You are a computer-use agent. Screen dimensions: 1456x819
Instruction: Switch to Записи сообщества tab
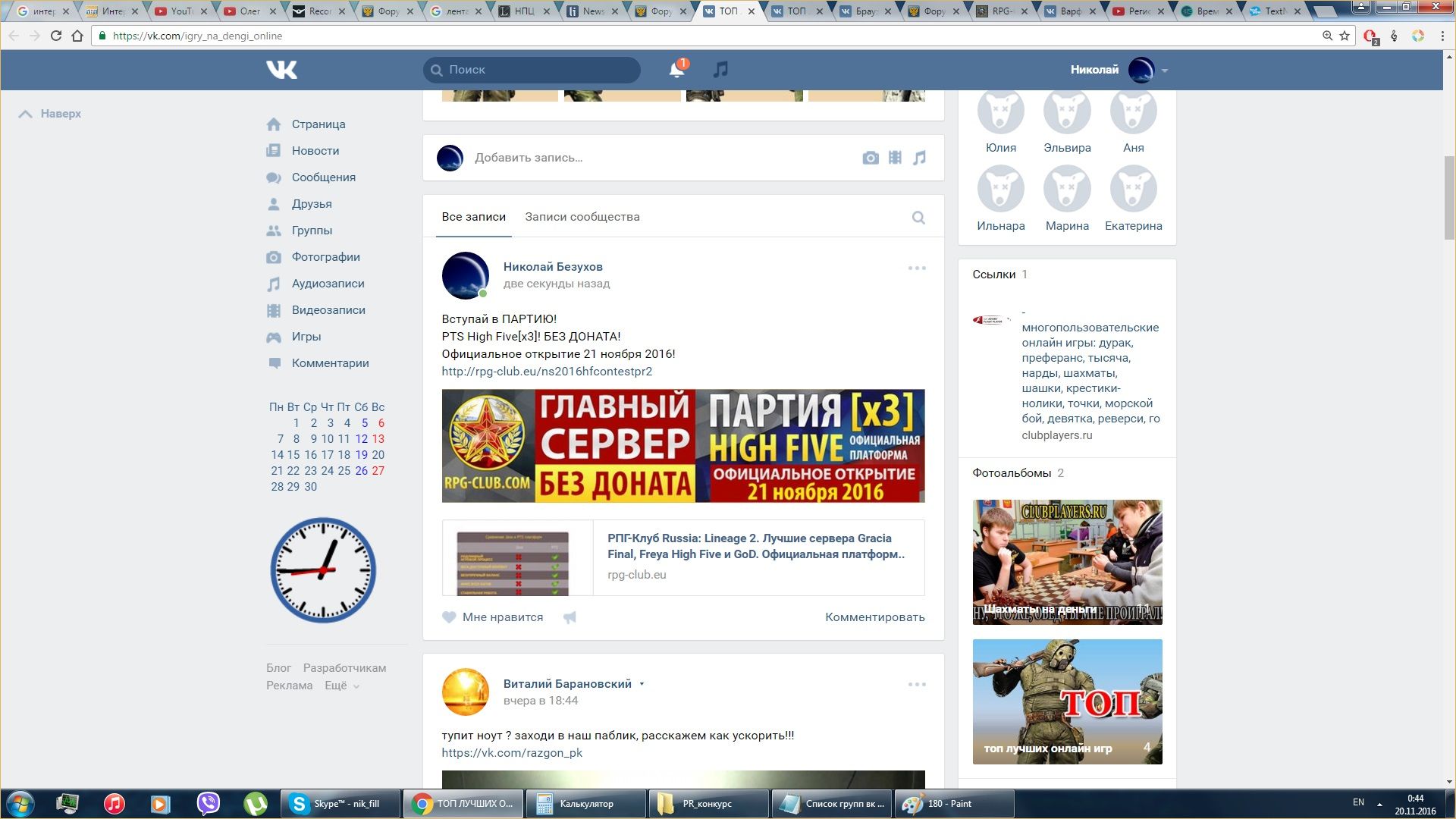(x=582, y=217)
